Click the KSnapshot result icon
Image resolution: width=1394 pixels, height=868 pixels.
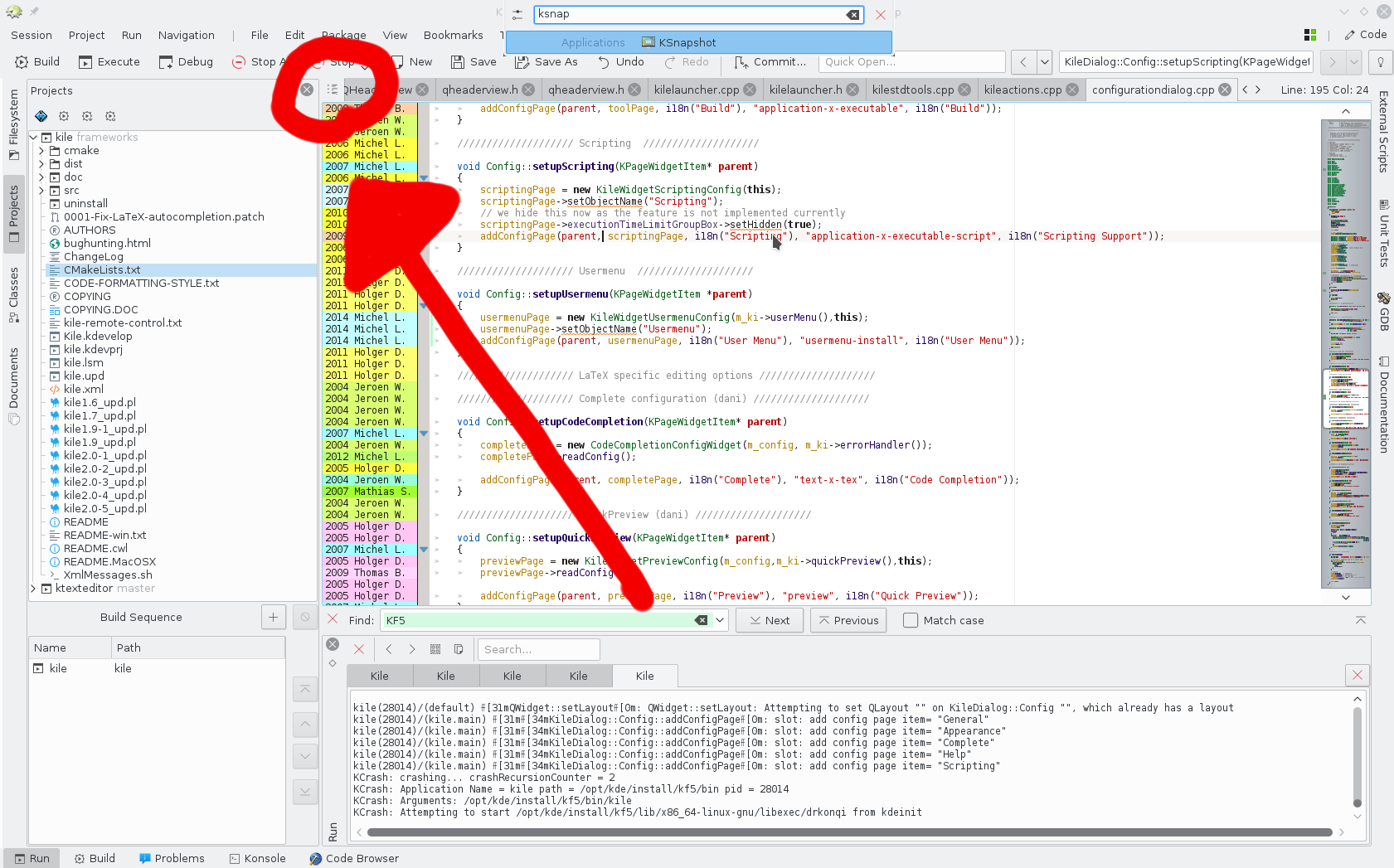(648, 42)
